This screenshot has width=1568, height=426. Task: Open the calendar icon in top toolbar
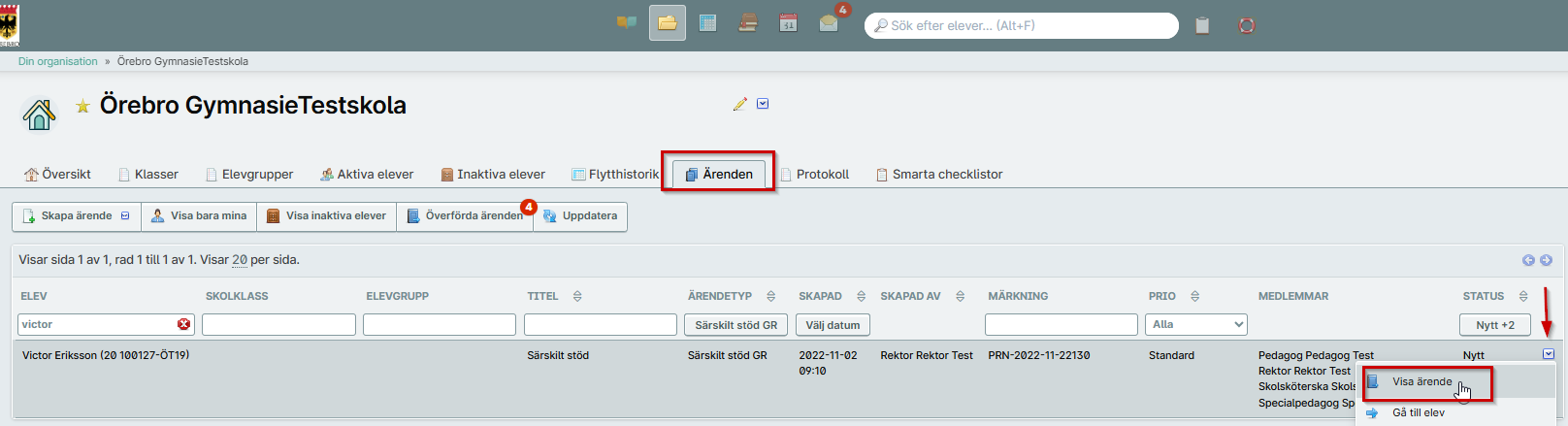tap(788, 23)
